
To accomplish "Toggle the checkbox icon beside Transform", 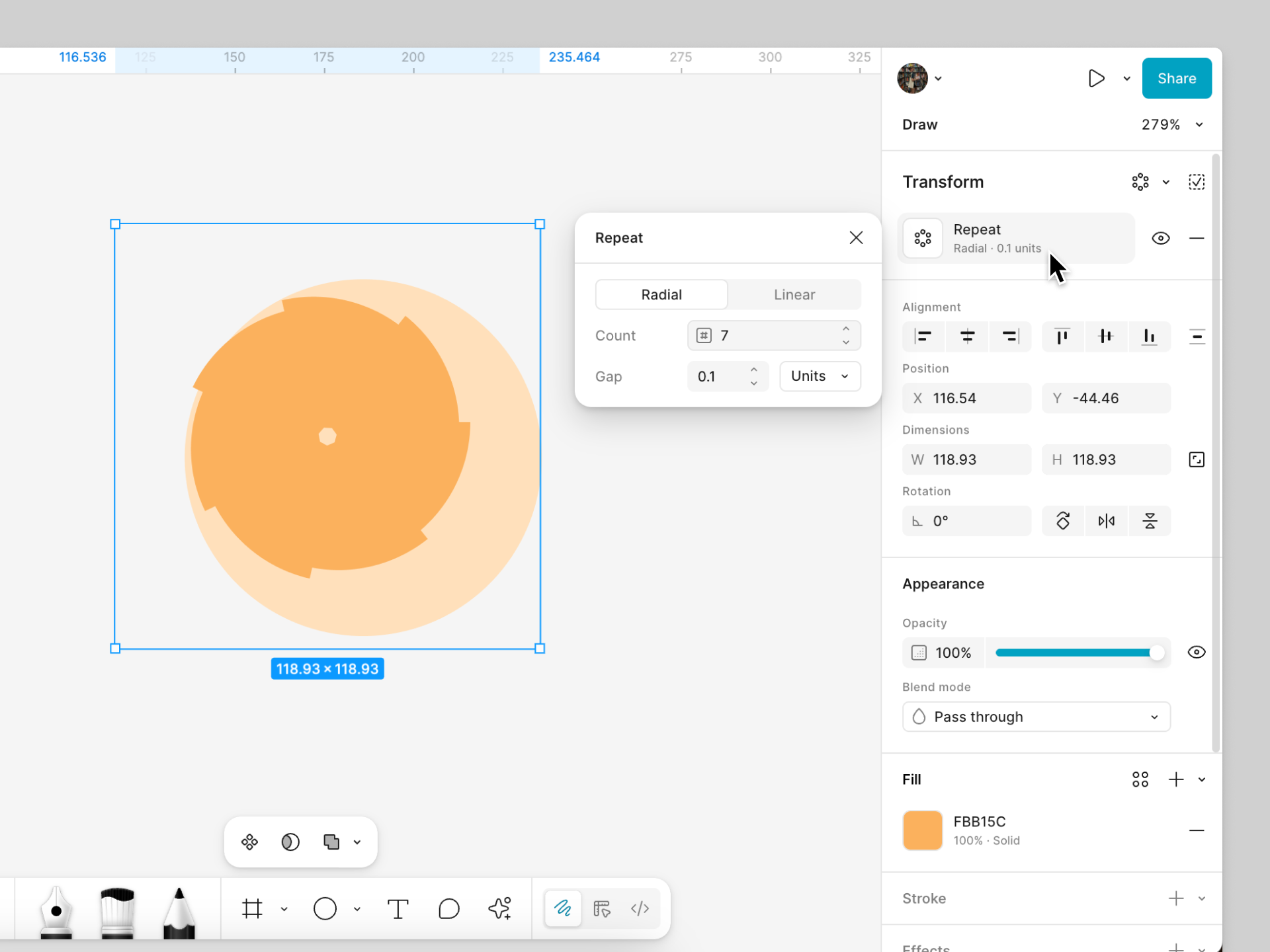I will pos(1197,182).
